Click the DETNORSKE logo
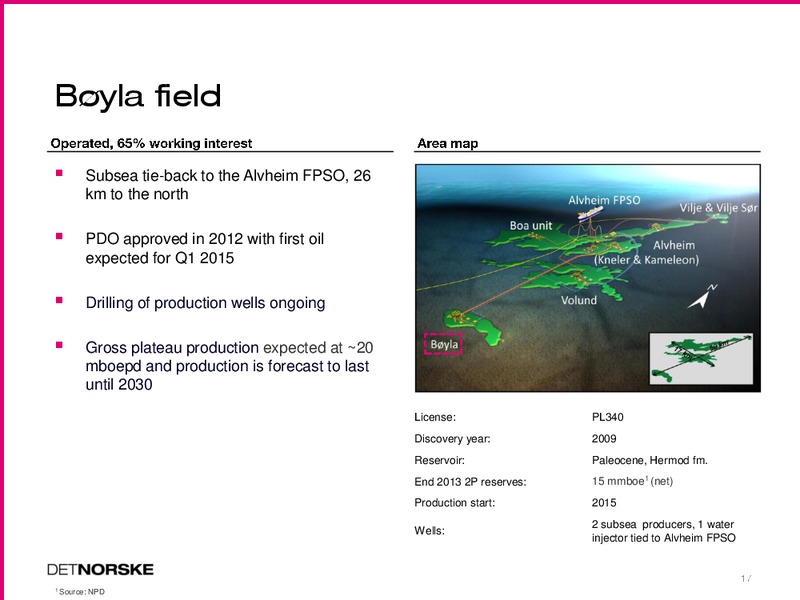Viewport: 800px width, 600px height. [x=100, y=569]
